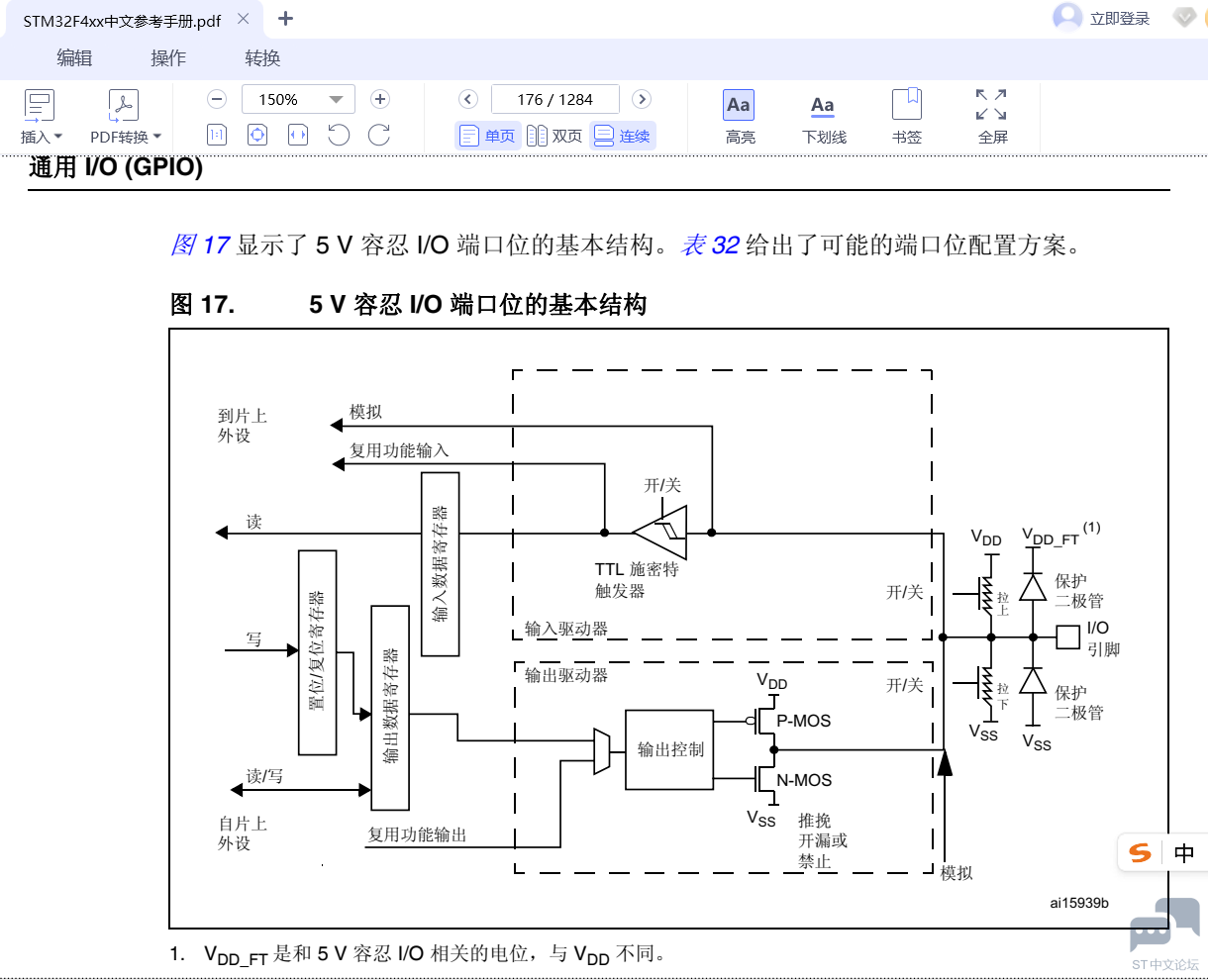Zoom out with the minus button
This screenshot has width=1208, height=980.
click(x=218, y=99)
